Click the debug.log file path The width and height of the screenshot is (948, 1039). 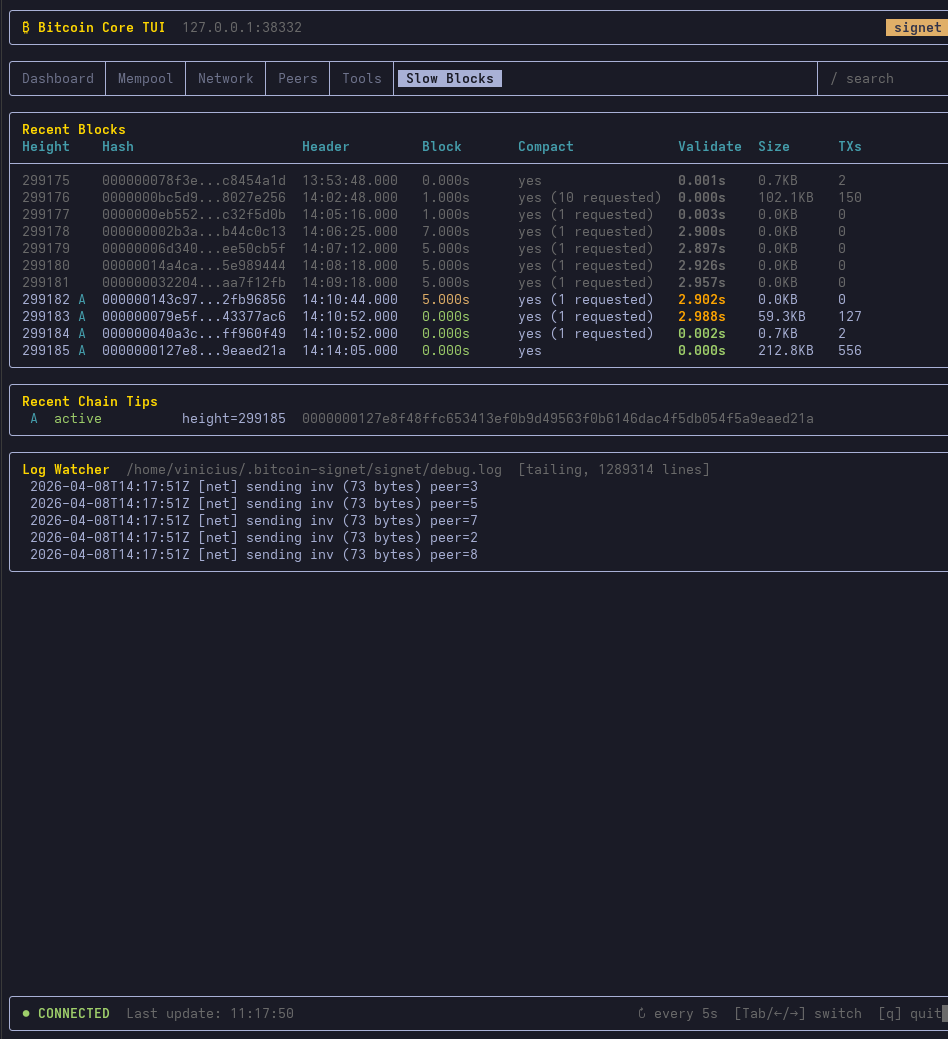(x=313, y=470)
